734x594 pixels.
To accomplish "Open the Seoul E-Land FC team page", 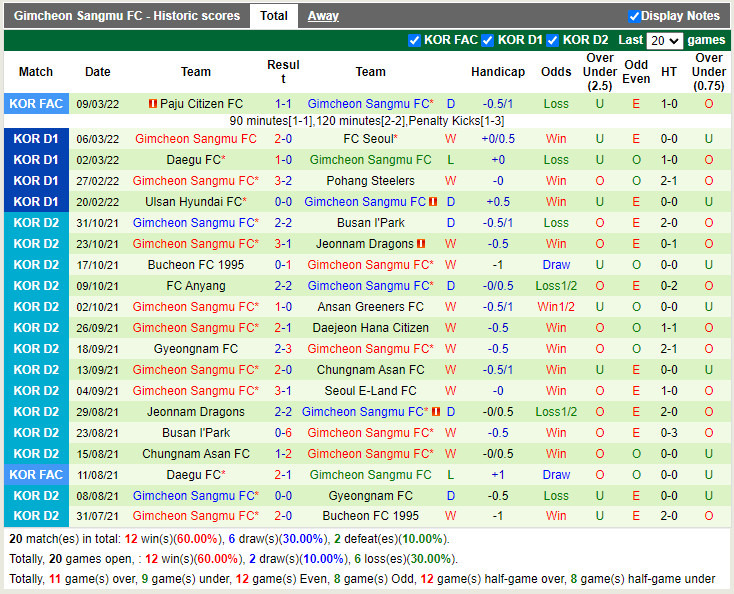I will tap(370, 391).
